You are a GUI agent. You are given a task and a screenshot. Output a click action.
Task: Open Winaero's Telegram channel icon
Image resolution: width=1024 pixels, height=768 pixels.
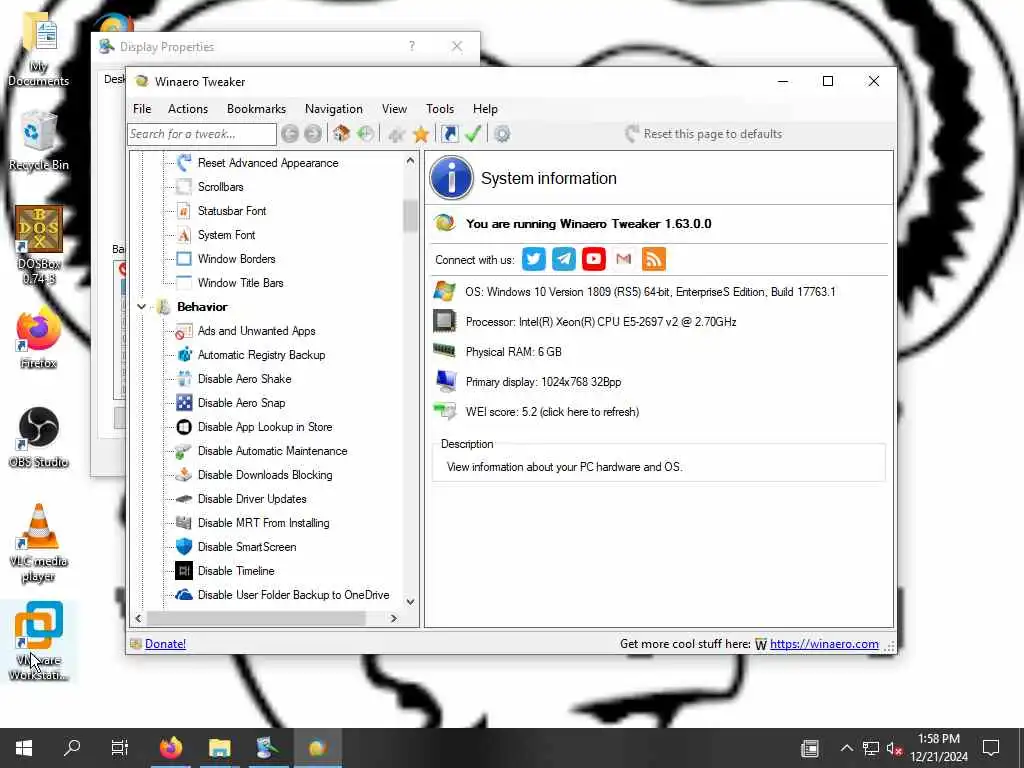[564, 259]
